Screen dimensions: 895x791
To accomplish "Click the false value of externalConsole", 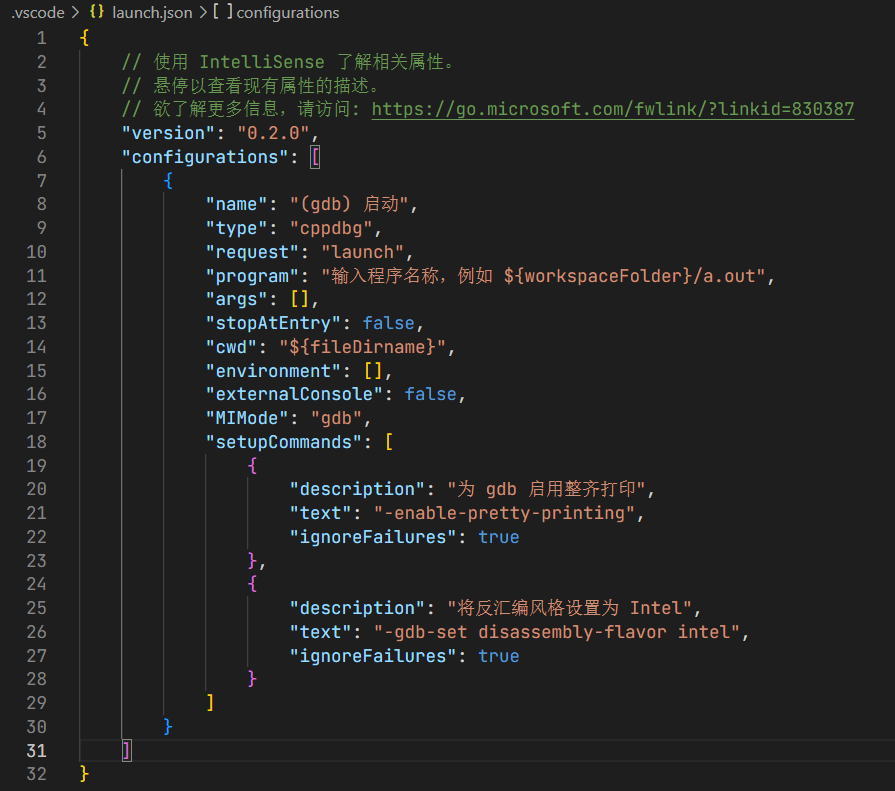I will click(430, 394).
